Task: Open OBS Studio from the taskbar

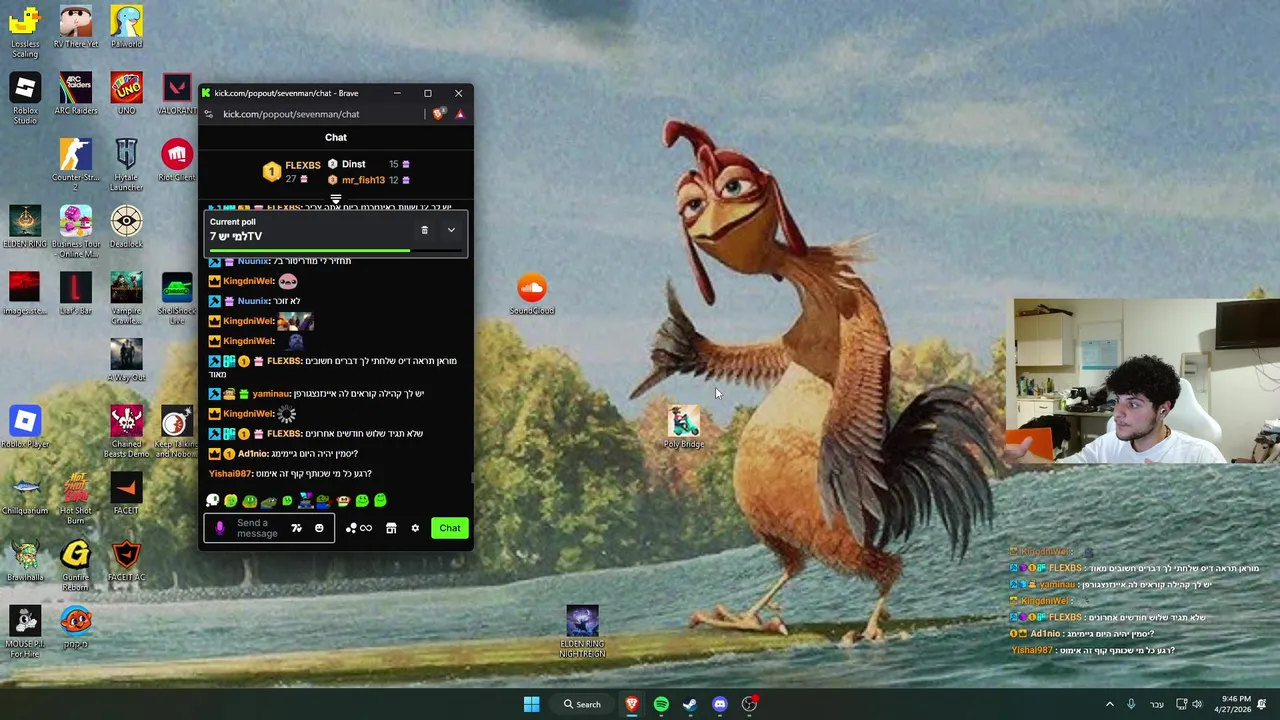Action: tap(749, 704)
